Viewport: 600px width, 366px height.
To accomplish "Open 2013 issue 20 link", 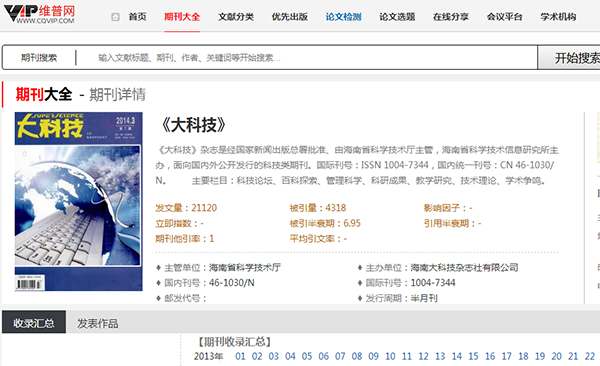I will click(557, 356).
